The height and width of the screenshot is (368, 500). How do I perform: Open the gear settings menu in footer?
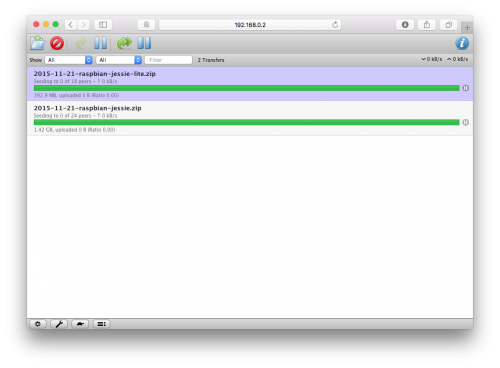pos(38,324)
